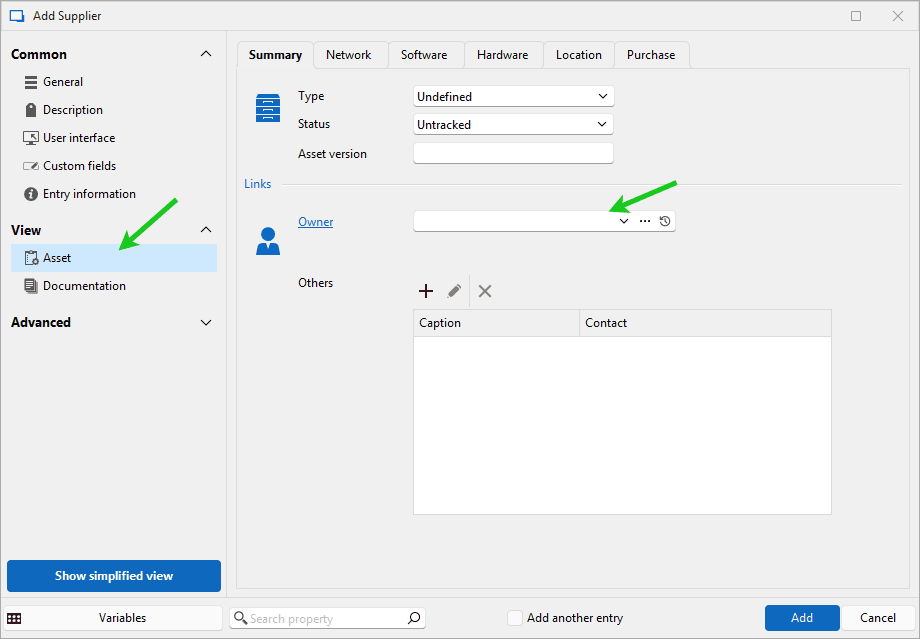Click the pencil edit icon under Others
Viewport: 920px width, 639px height.
(454, 291)
